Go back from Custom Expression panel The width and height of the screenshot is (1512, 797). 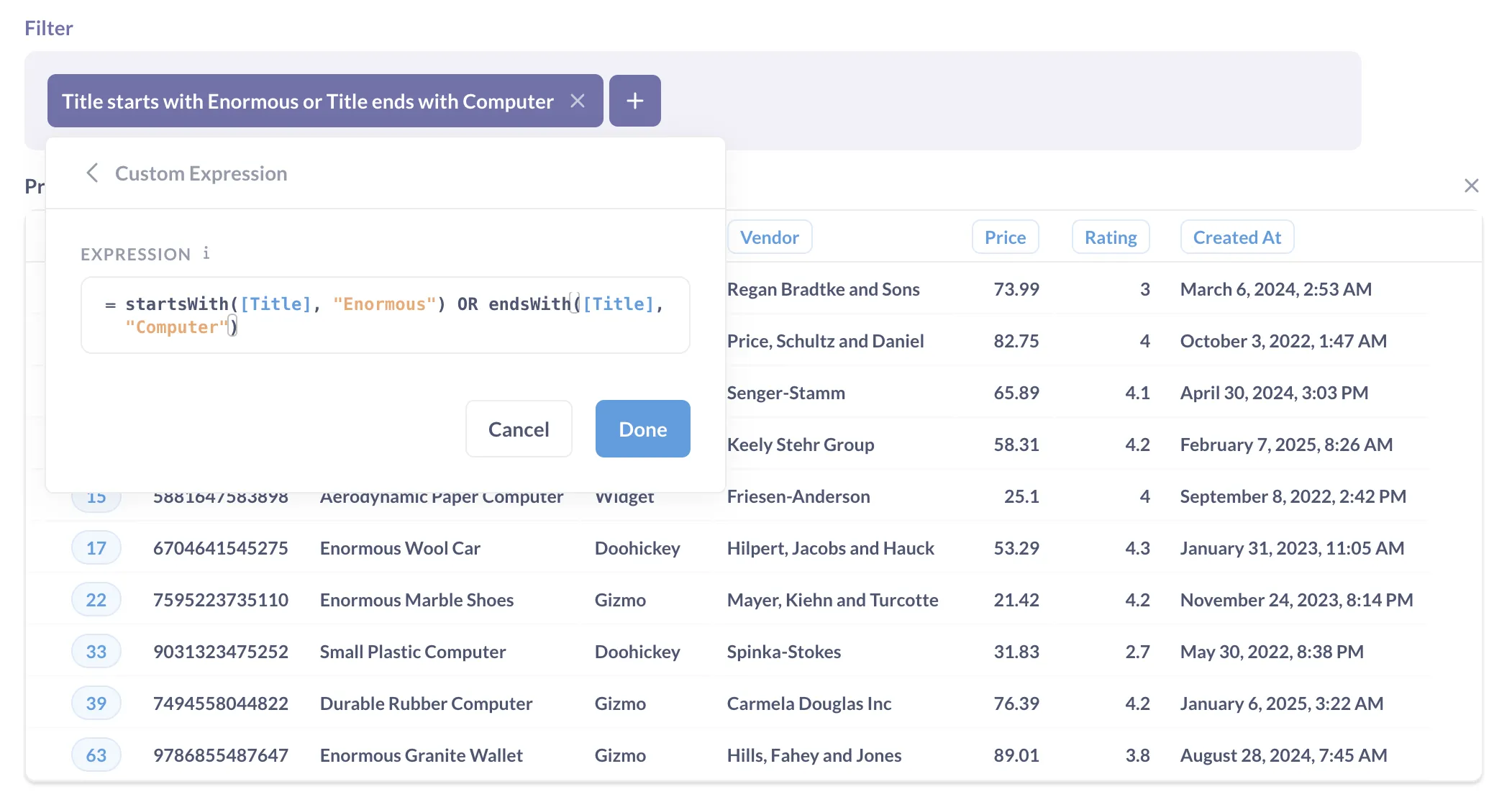point(92,173)
